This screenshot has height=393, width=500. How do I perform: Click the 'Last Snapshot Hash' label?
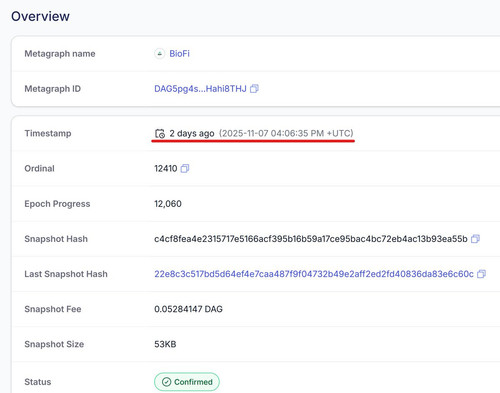(66, 274)
